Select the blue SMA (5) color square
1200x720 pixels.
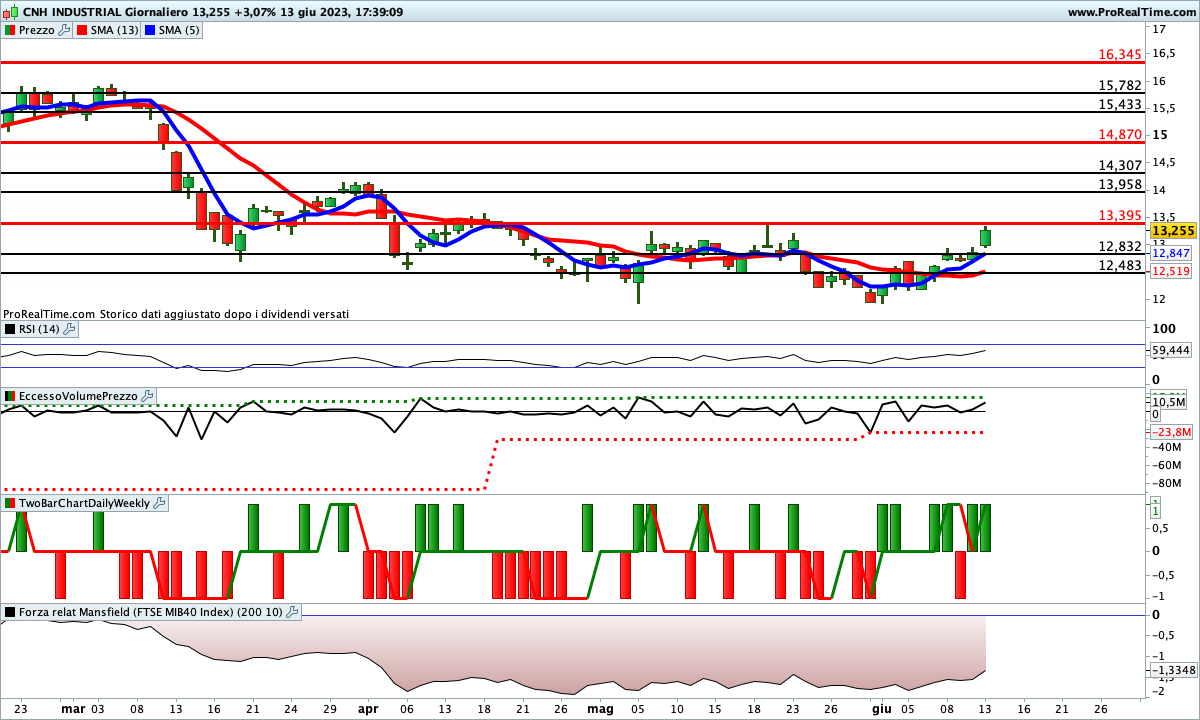point(151,30)
